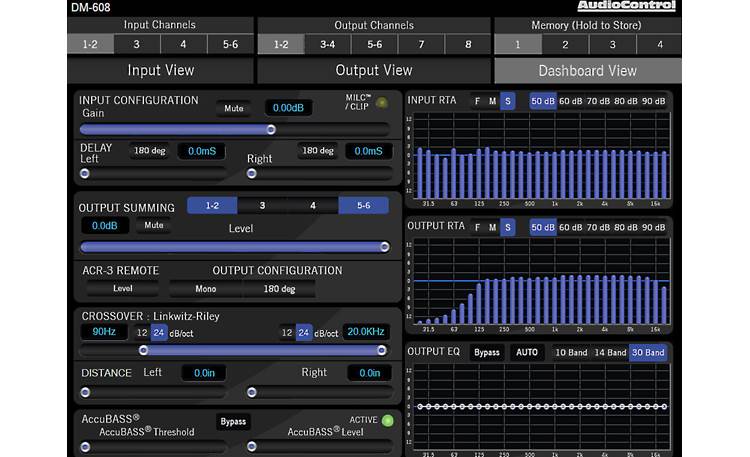Screen dimensions: 750x457
Task: Click the 20.0KHz low-pass frequency field
Action: click(x=366, y=332)
